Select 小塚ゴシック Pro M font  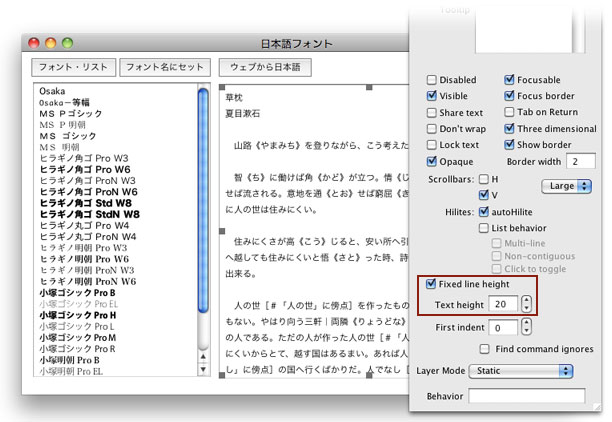(78, 337)
